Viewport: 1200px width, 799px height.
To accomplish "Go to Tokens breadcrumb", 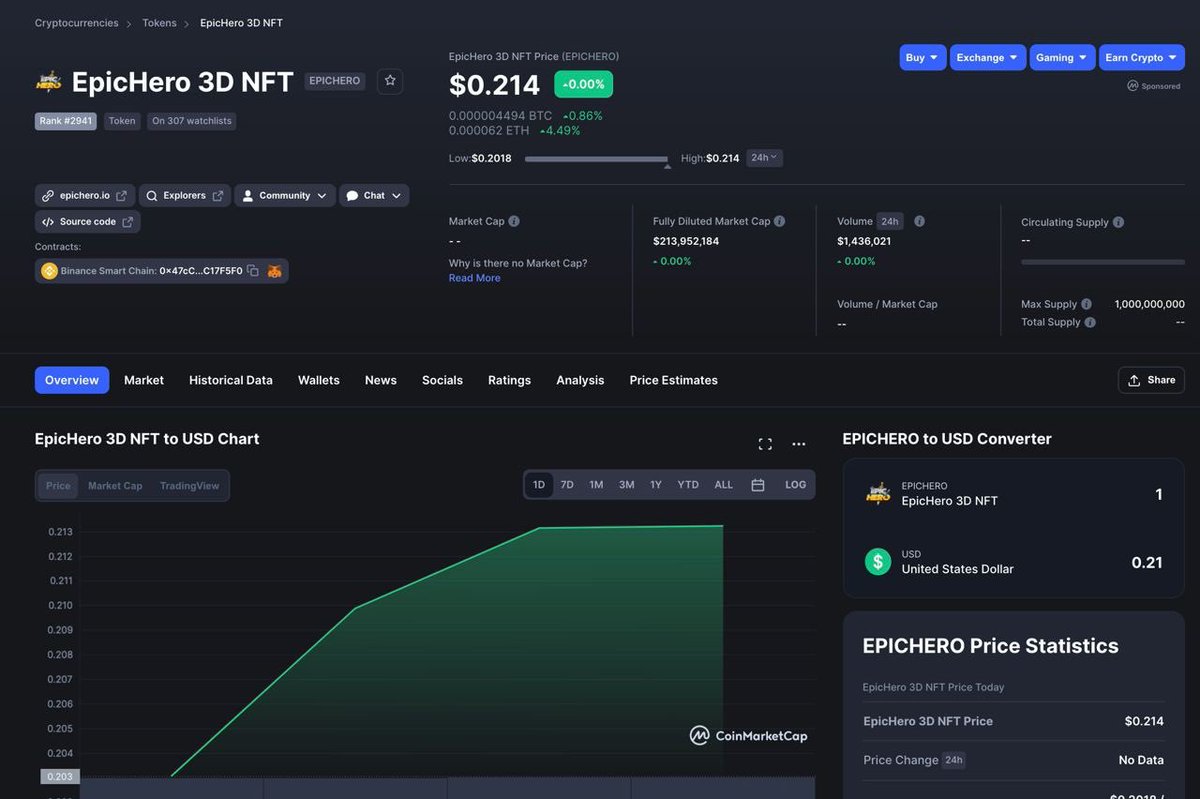I will click(x=159, y=23).
